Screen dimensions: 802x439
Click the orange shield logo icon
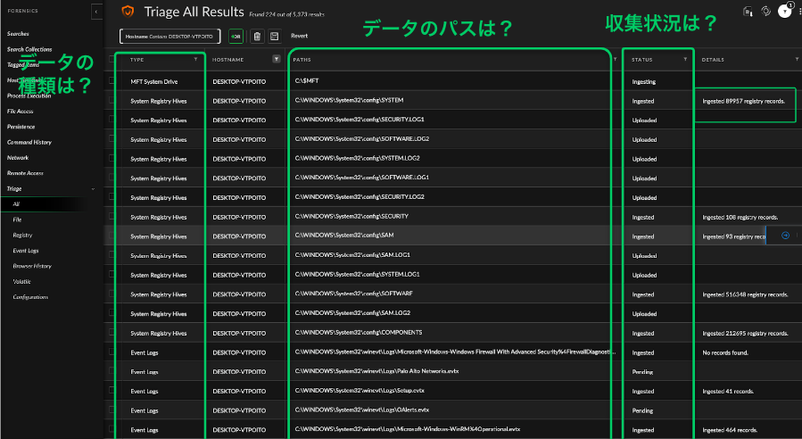click(x=128, y=12)
